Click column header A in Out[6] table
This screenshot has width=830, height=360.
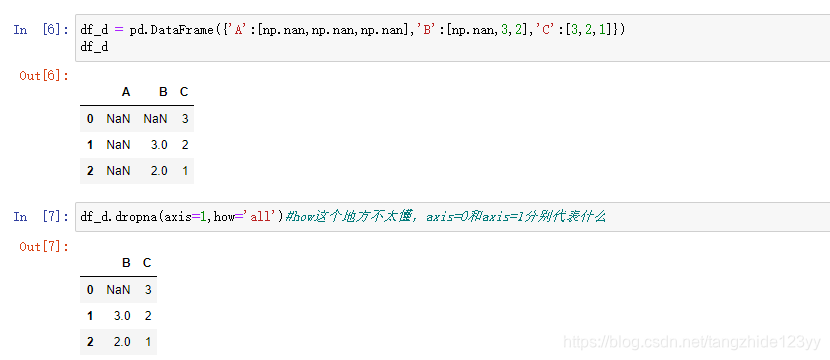click(x=126, y=92)
